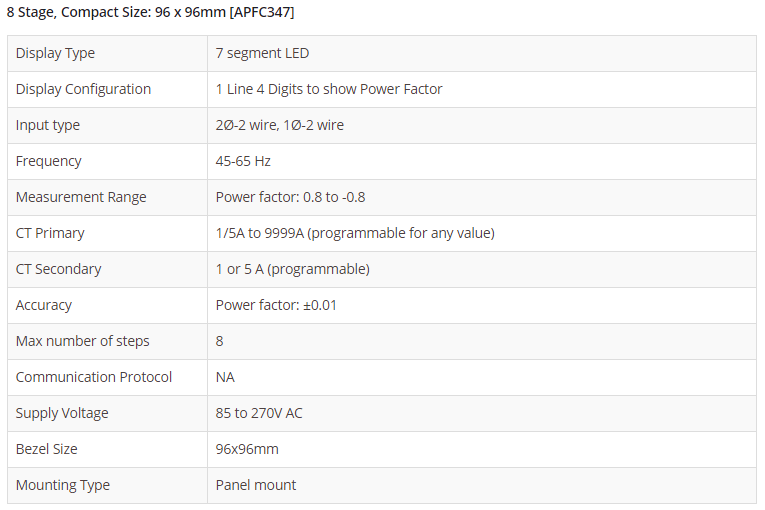Click the Input type label cell
This screenshot has height=510, width=765.
pyautogui.click(x=48, y=125)
